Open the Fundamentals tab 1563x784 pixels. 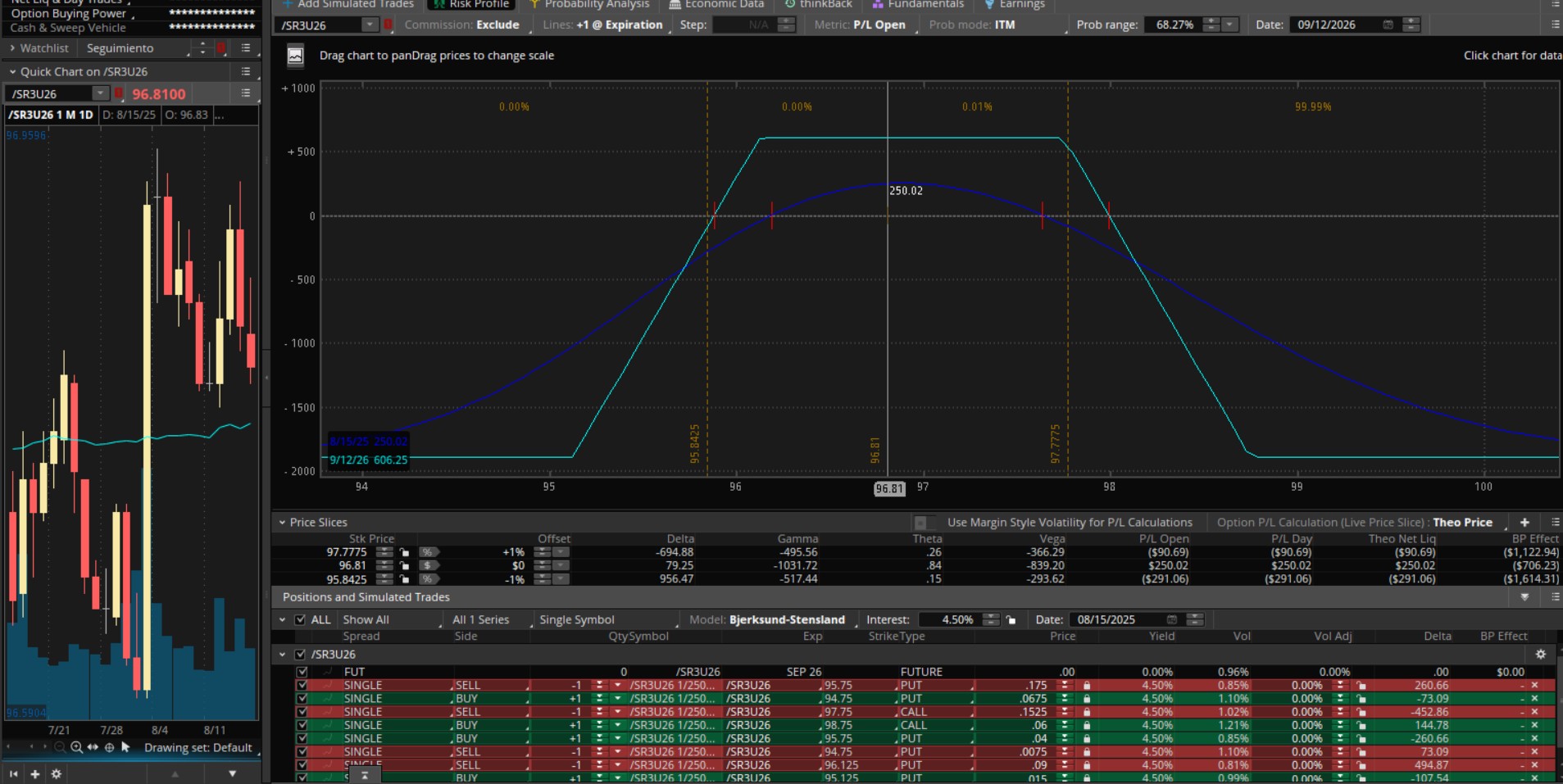[925, 4]
